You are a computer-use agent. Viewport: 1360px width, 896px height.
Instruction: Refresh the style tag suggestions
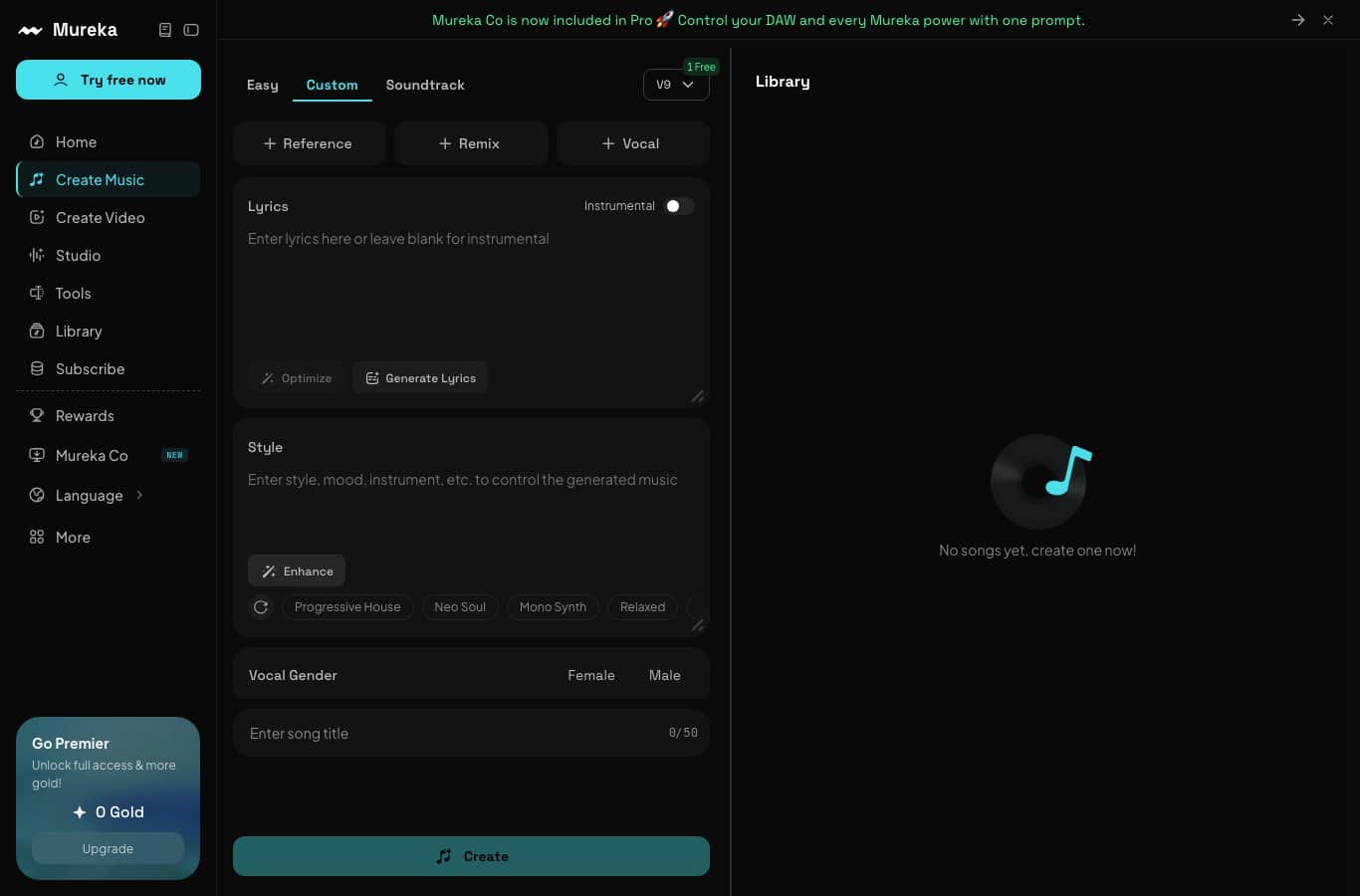[x=261, y=607]
